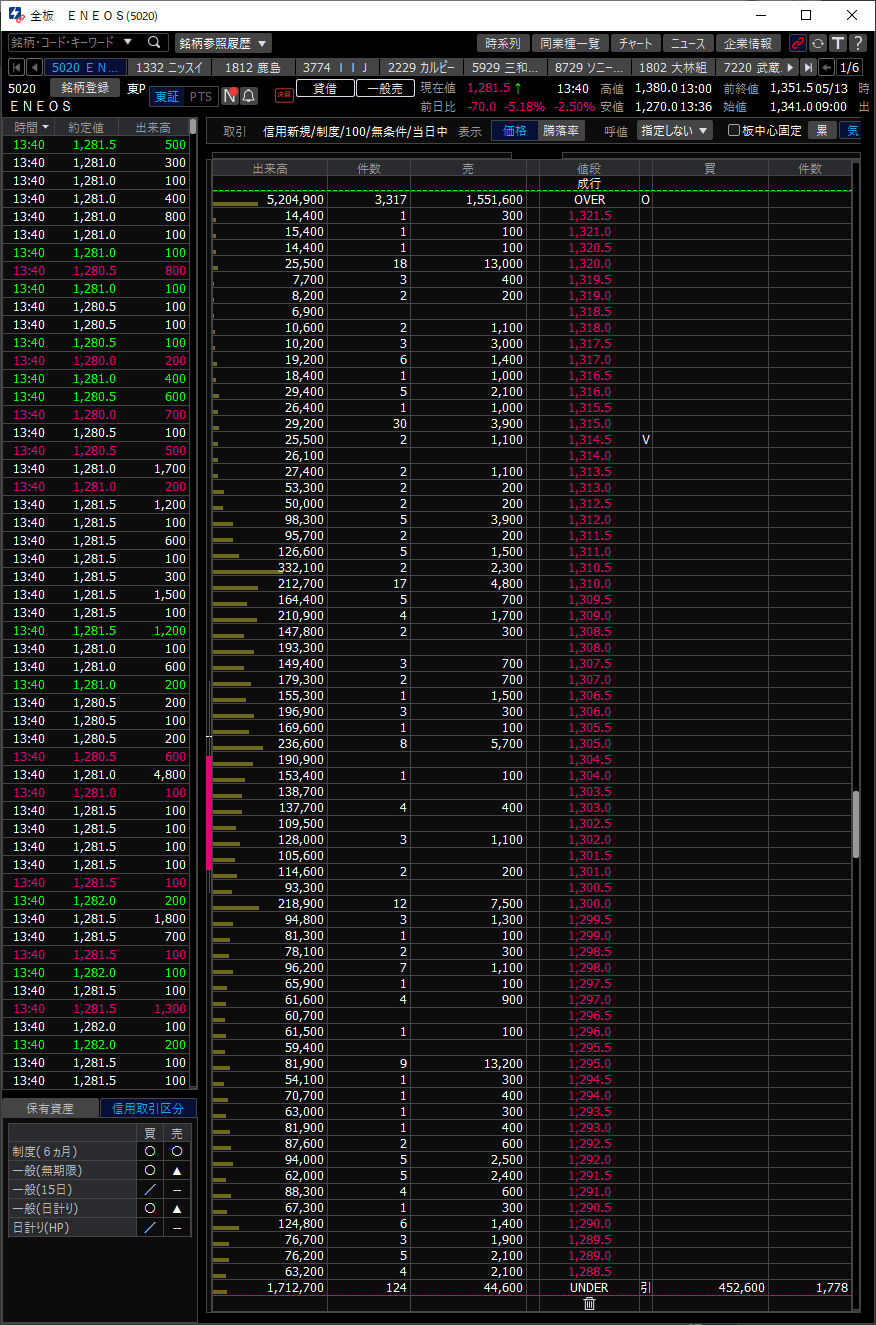
Task: Toggle PTS exchange selection
Action: (201, 96)
